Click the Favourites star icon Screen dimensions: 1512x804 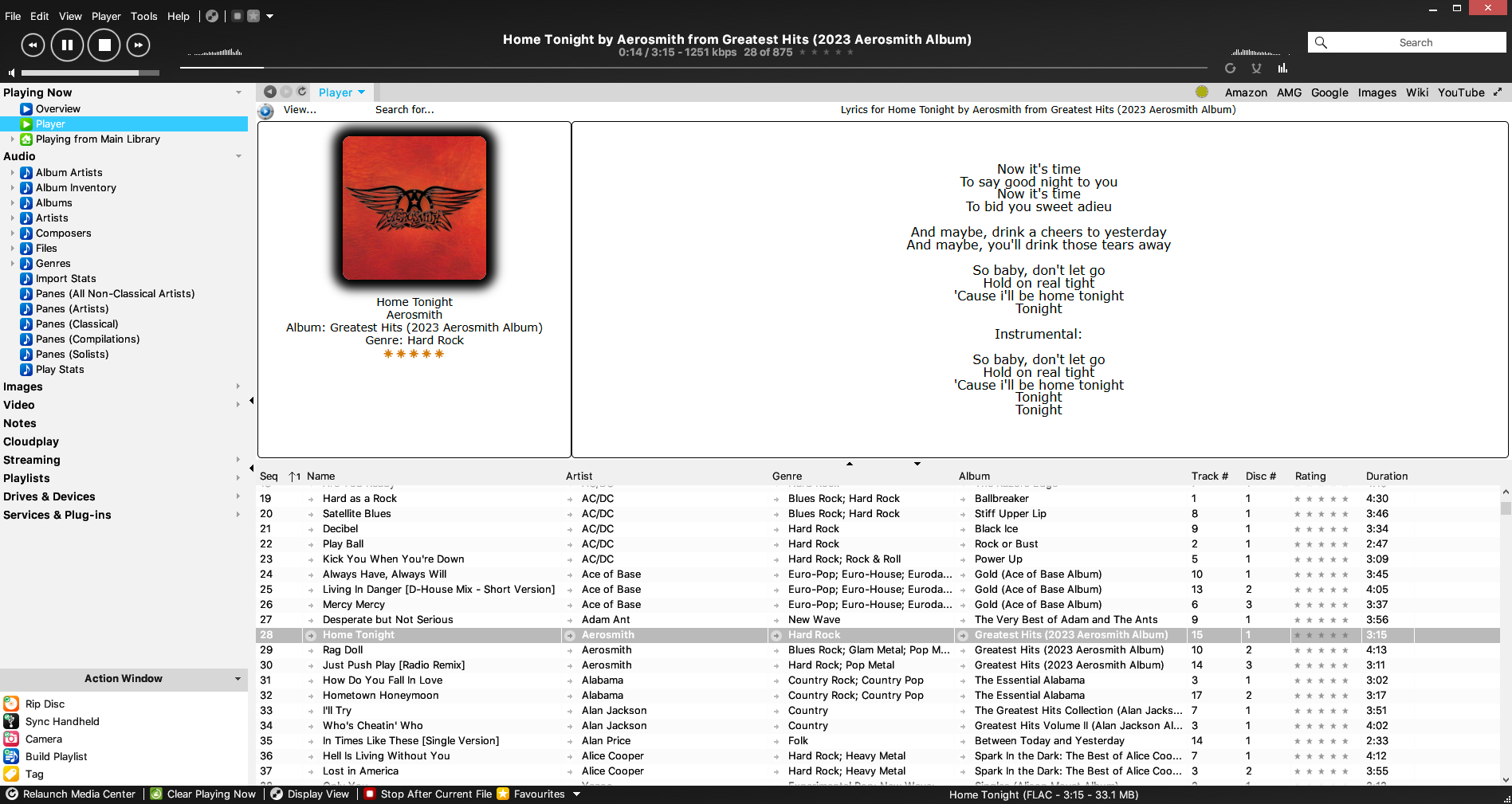[x=503, y=794]
